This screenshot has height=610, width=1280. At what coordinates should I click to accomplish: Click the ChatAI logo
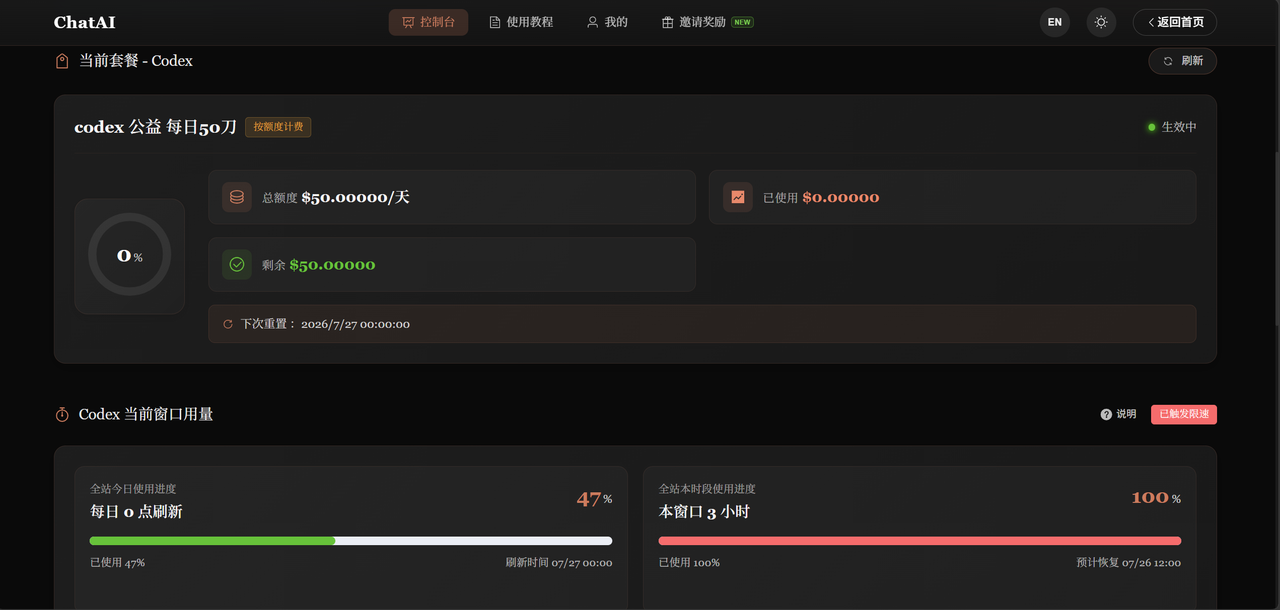84,22
